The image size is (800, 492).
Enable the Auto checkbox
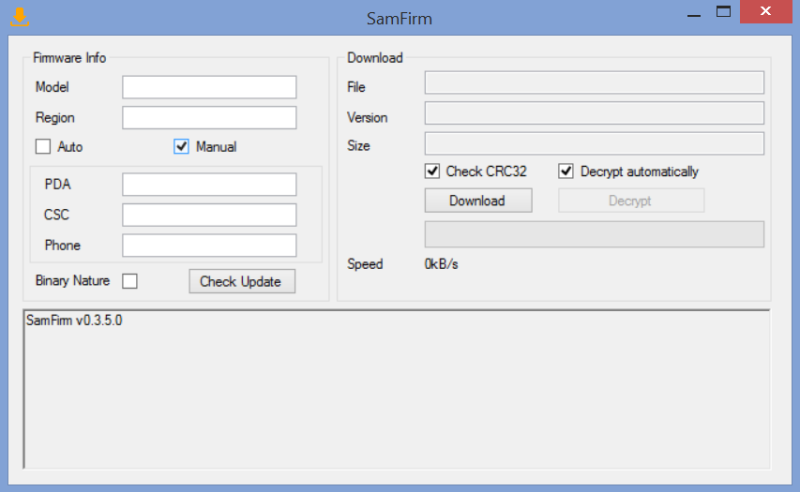pos(43,146)
